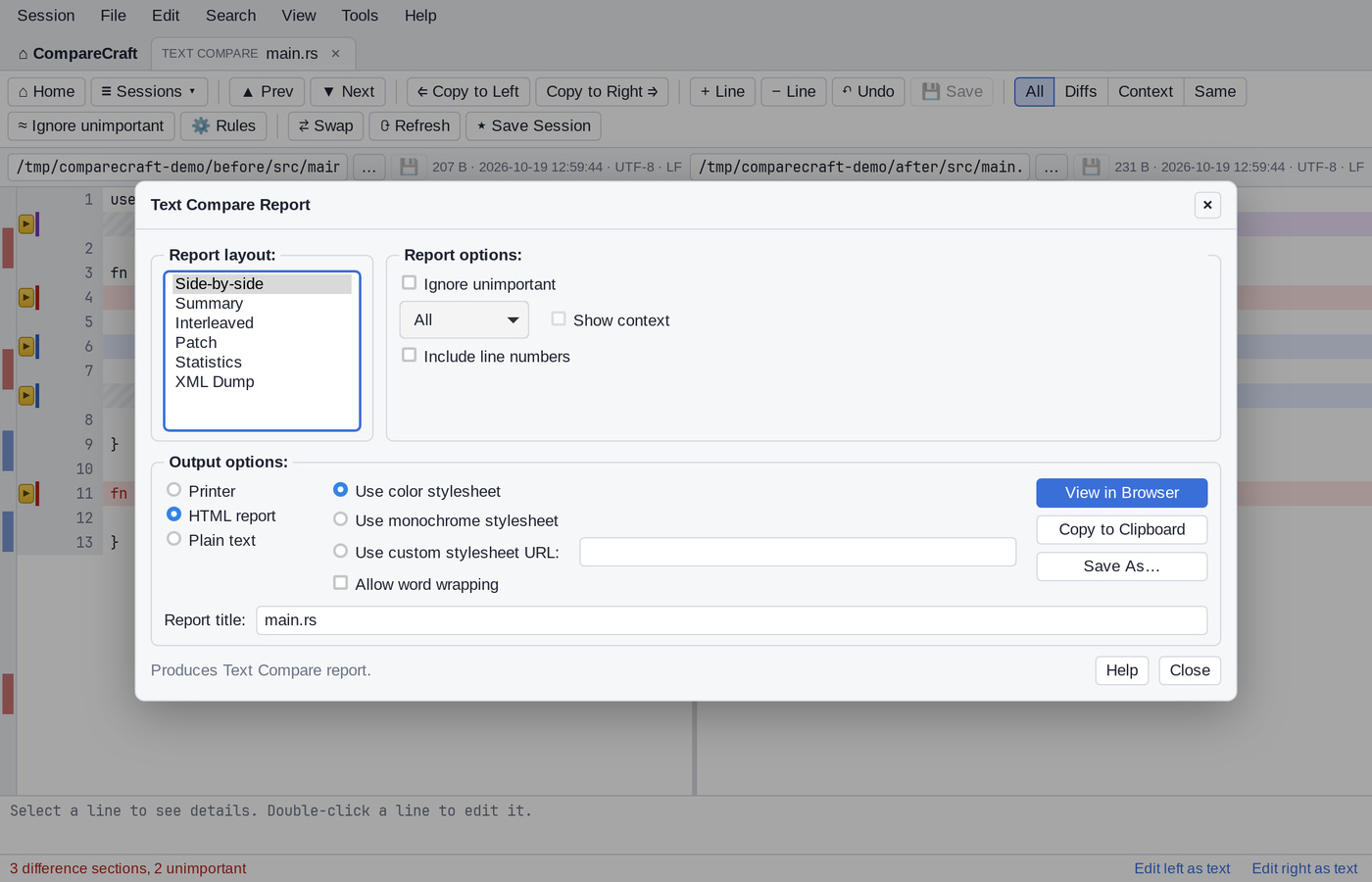Click the Save As… button
This screenshot has height=882, width=1372.
(x=1122, y=566)
